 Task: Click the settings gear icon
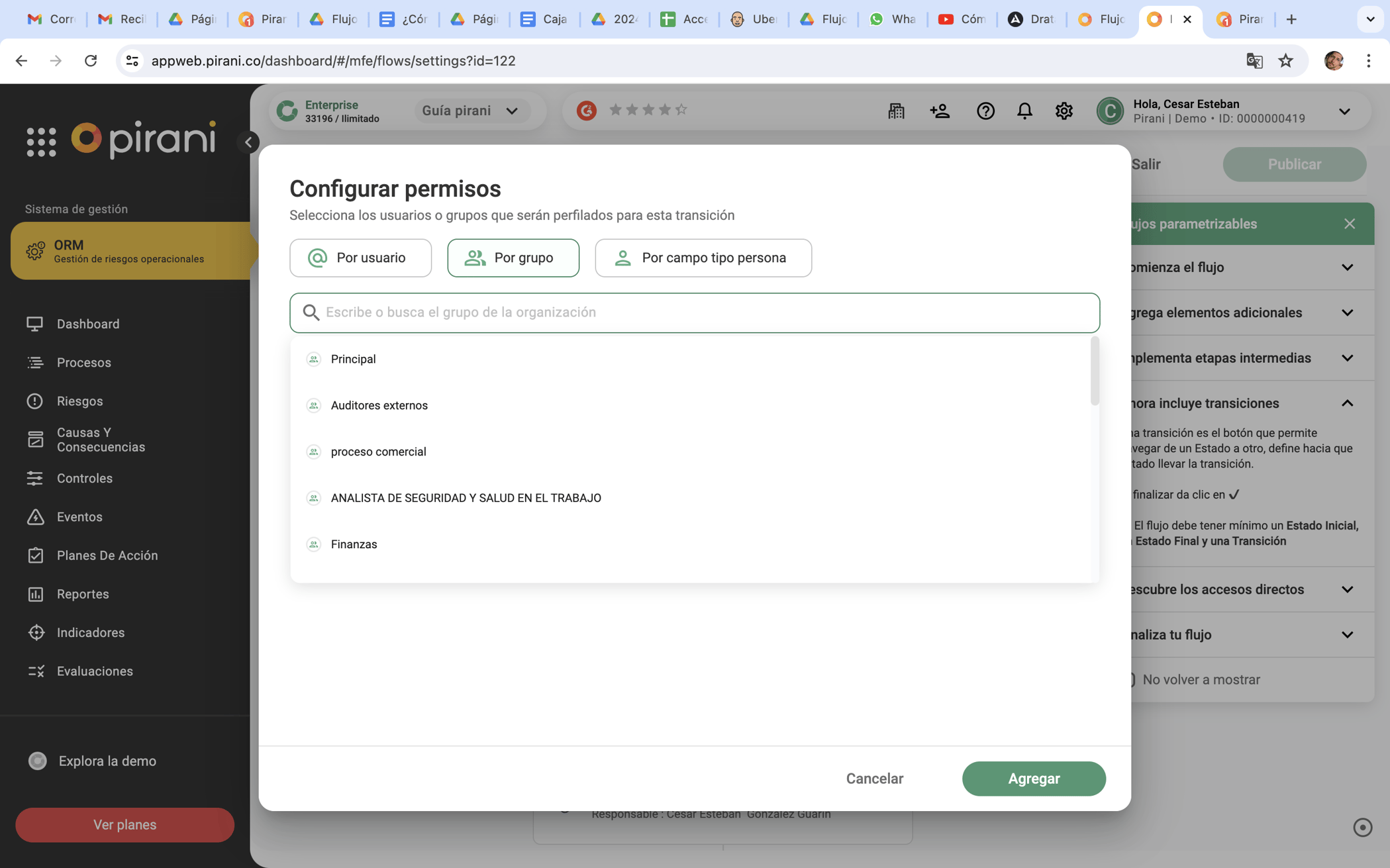[x=1064, y=110]
